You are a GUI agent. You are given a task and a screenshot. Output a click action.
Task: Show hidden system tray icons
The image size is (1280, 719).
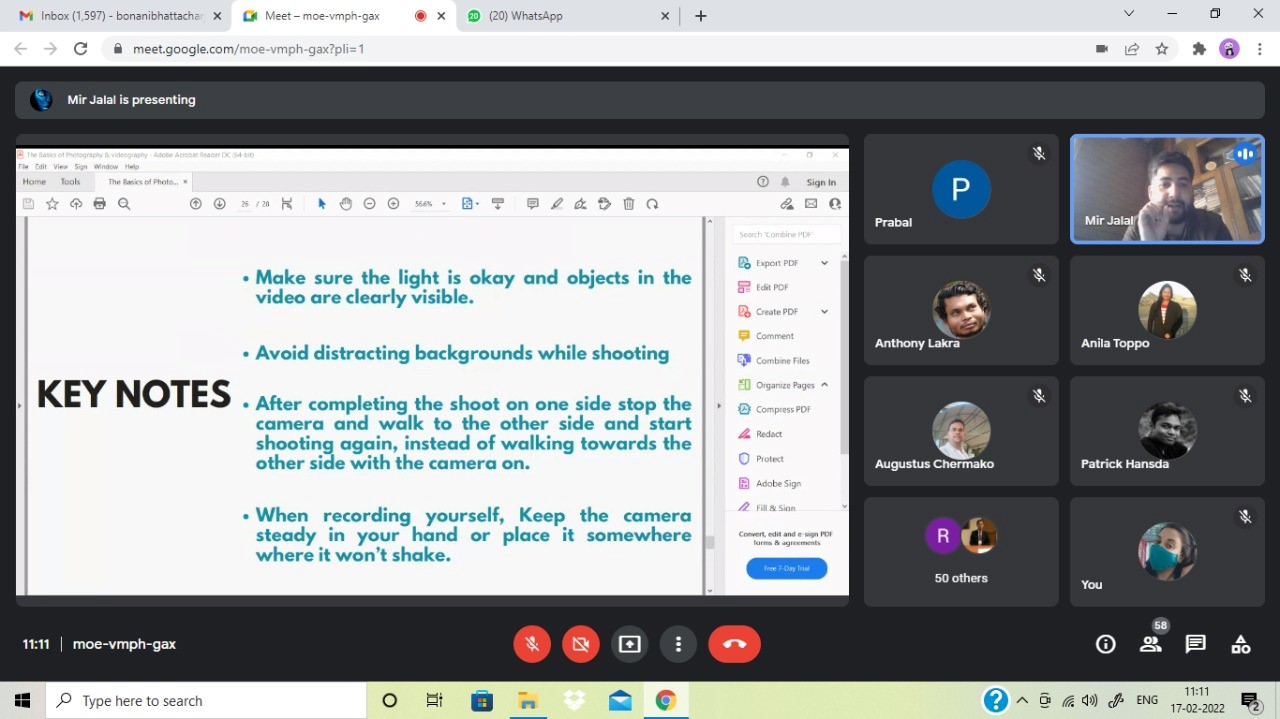1022,700
